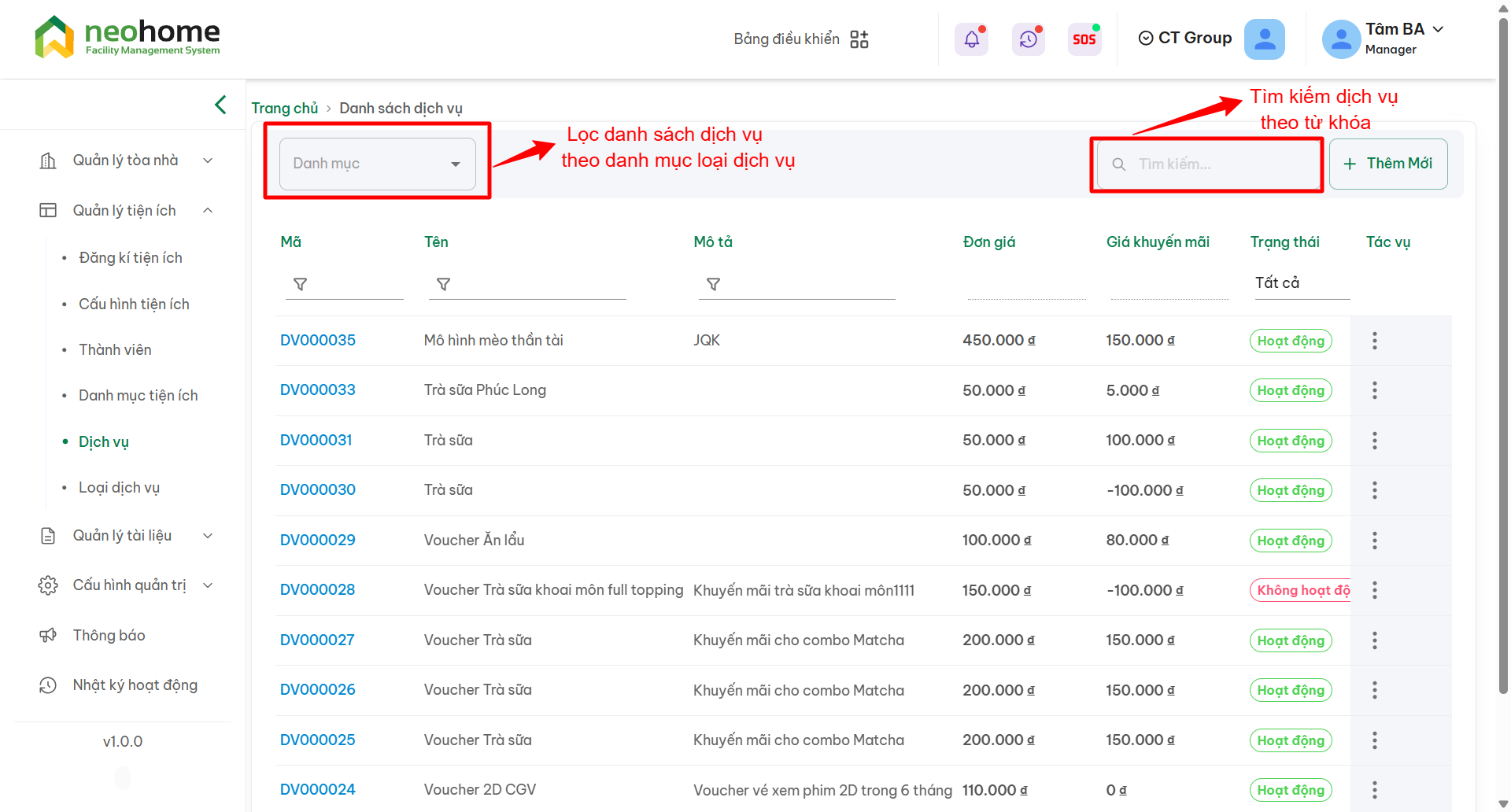Select Loại dịch vụ in the sidebar
Viewport: 1511px width, 812px height.
point(119,488)
